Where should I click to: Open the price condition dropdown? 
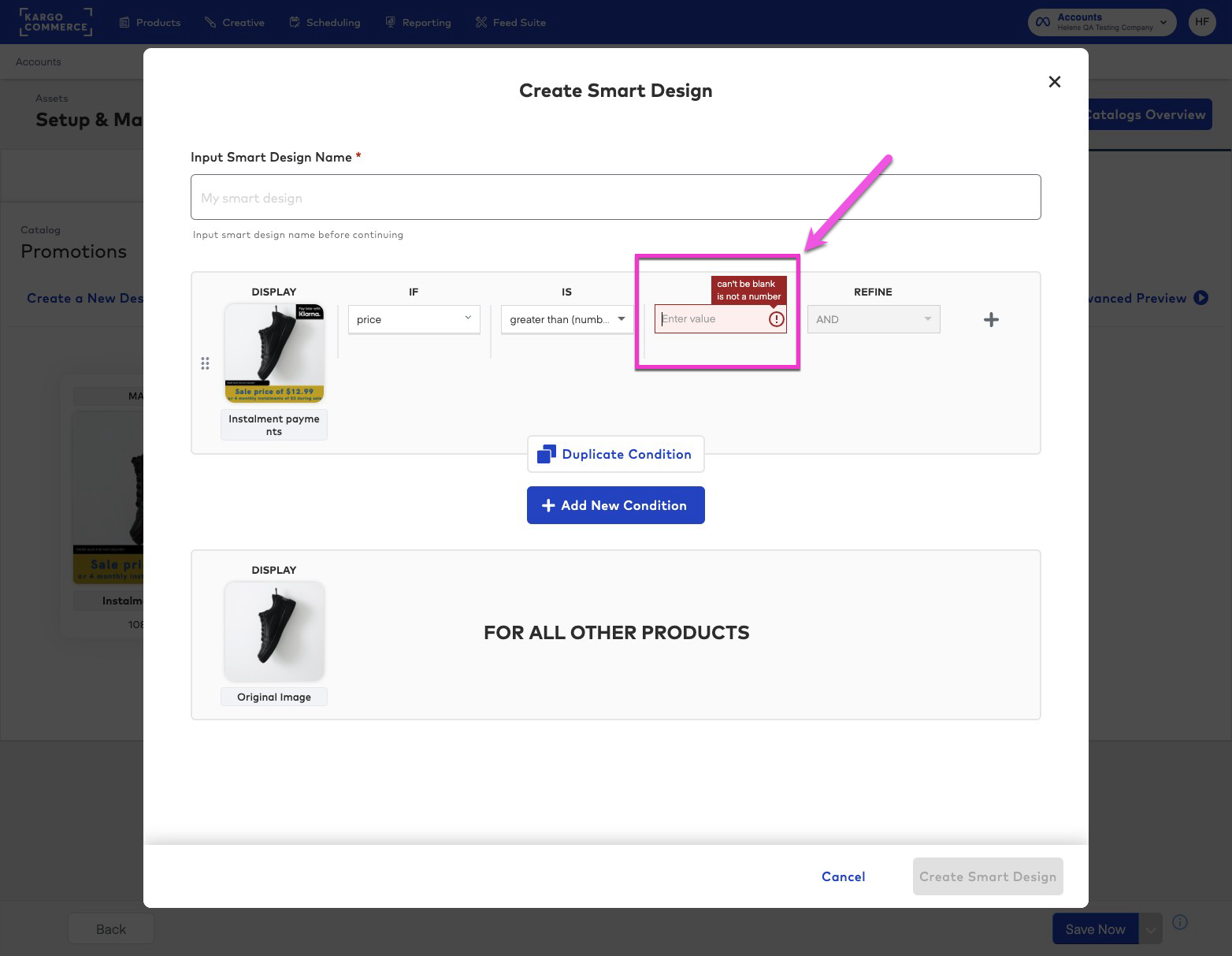pyautogui.click(x=414, y=319)
